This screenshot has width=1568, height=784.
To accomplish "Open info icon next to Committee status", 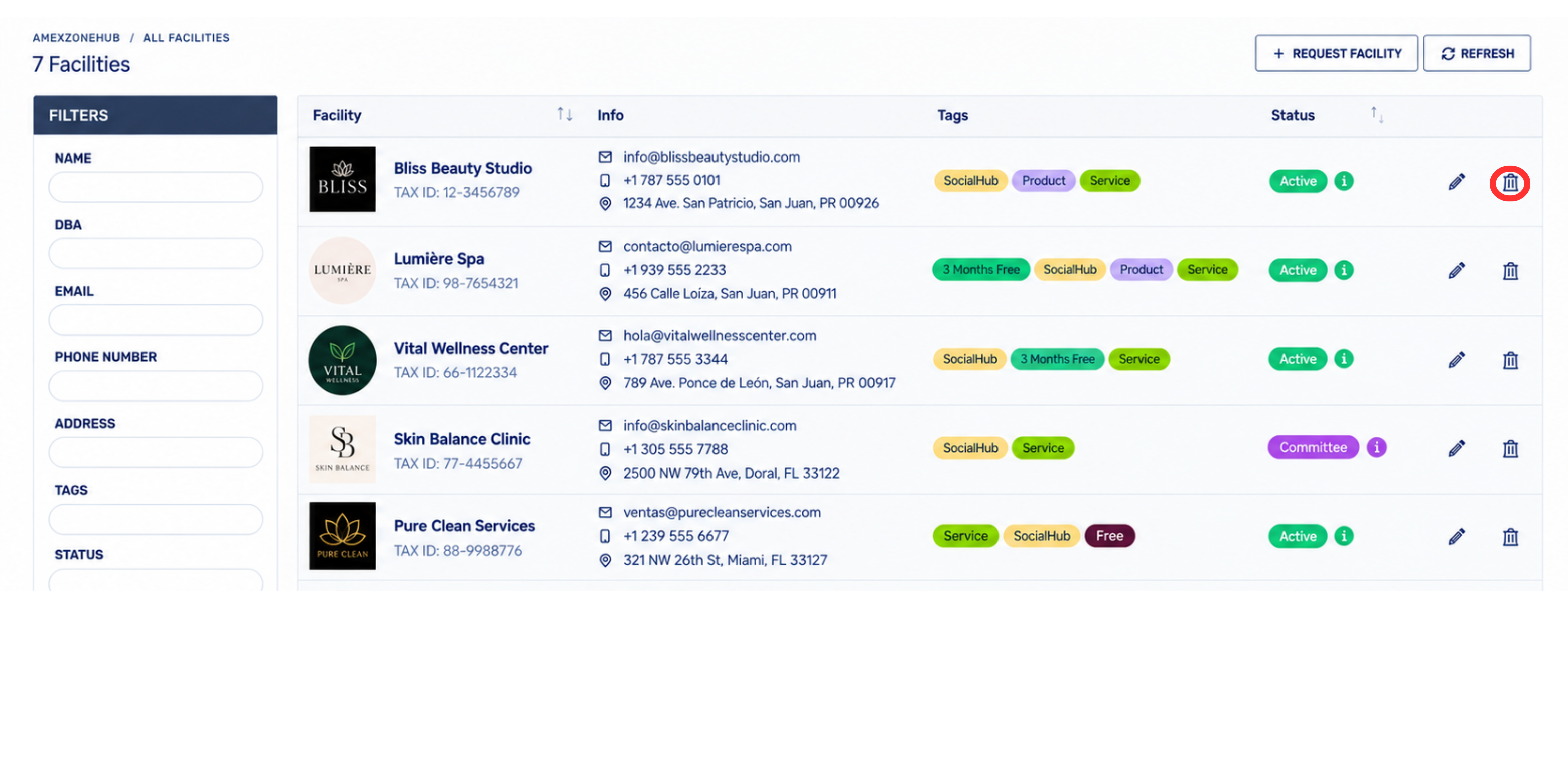I will tap(1376, 447).
